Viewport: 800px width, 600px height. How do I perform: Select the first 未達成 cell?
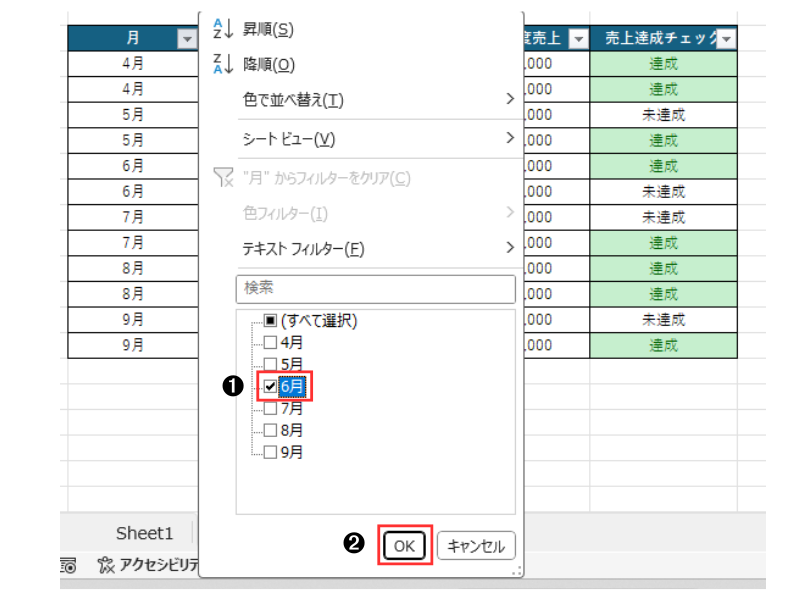point(663,114)
